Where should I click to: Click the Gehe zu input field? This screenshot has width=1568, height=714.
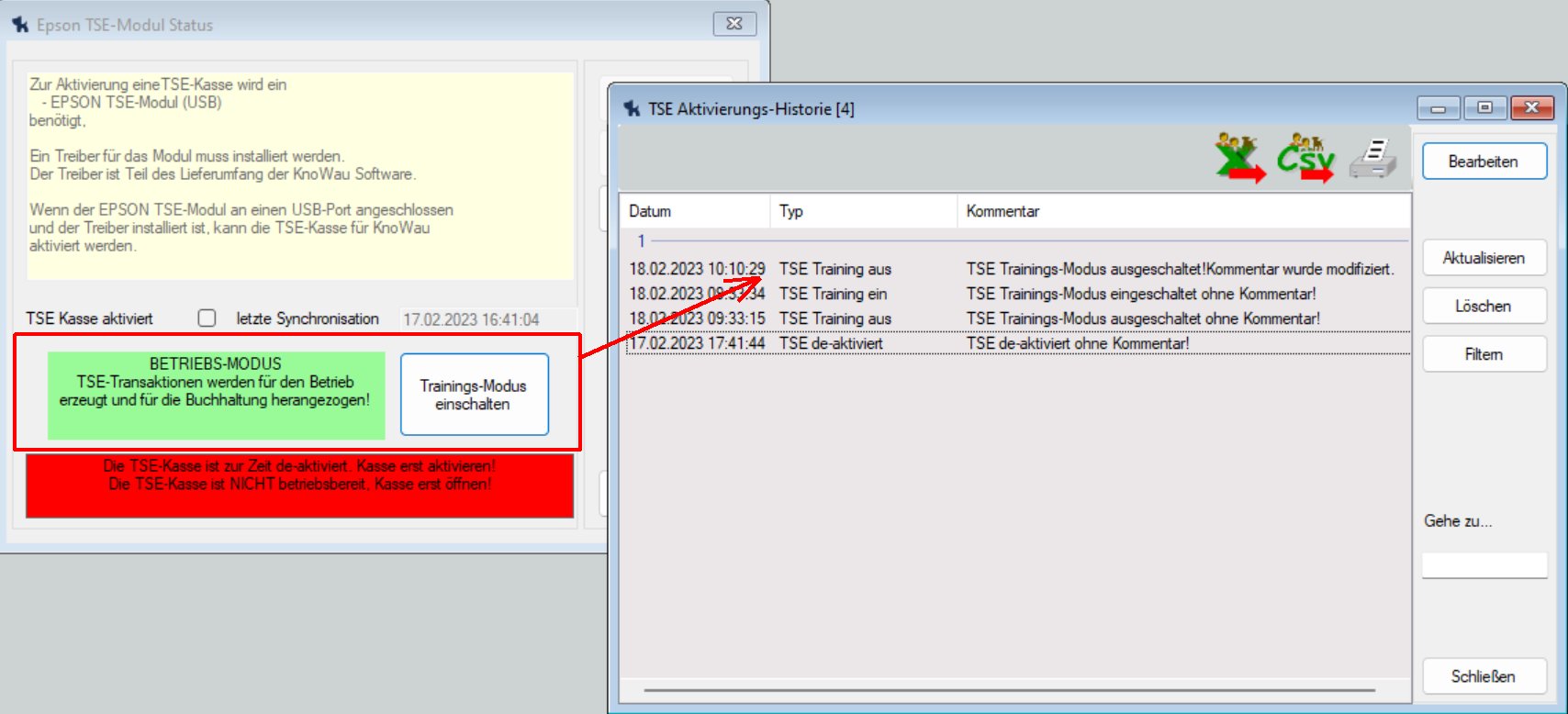pos(1484,565)
